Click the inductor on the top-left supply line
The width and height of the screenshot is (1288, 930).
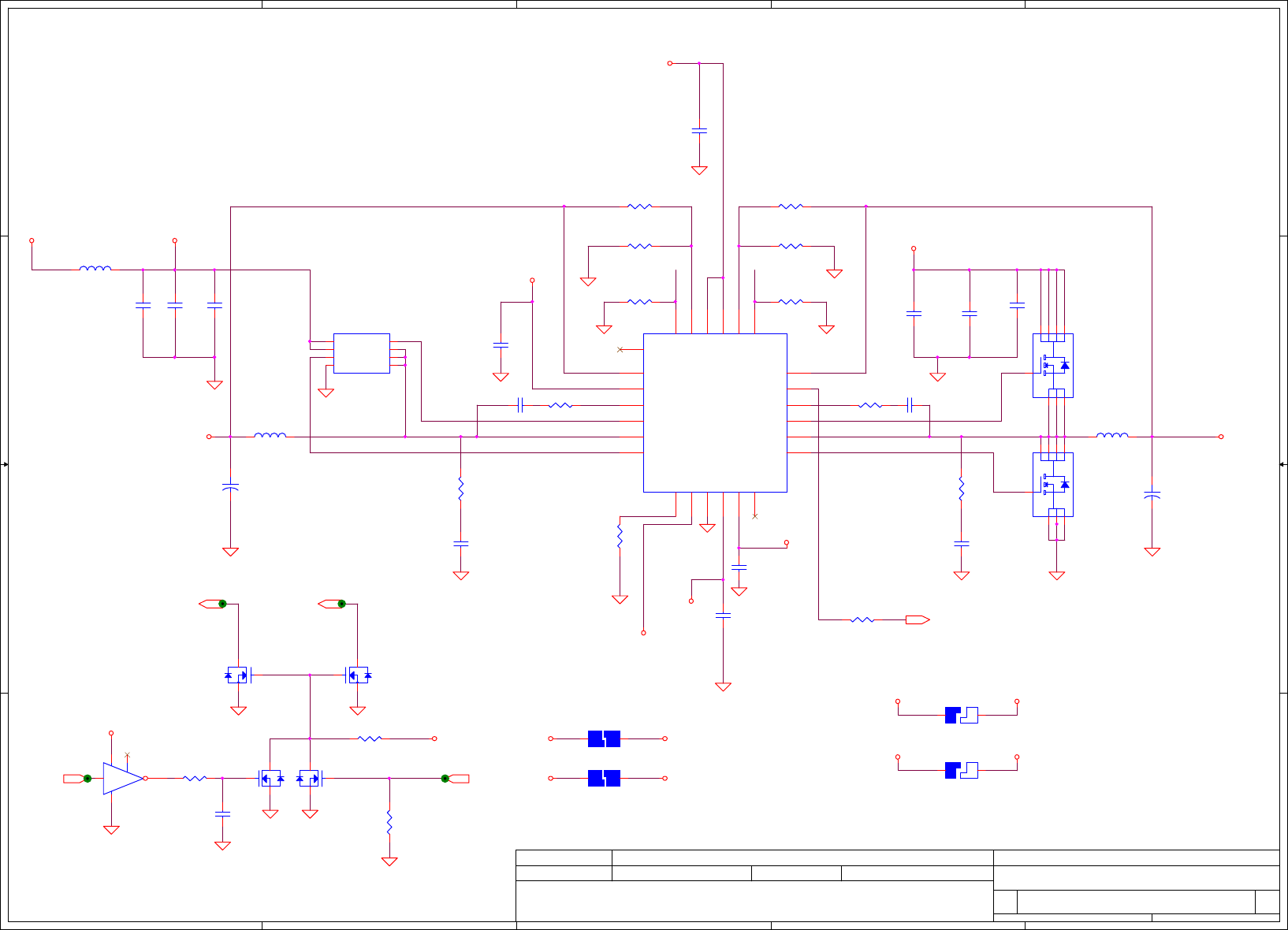tap(95, 269)
